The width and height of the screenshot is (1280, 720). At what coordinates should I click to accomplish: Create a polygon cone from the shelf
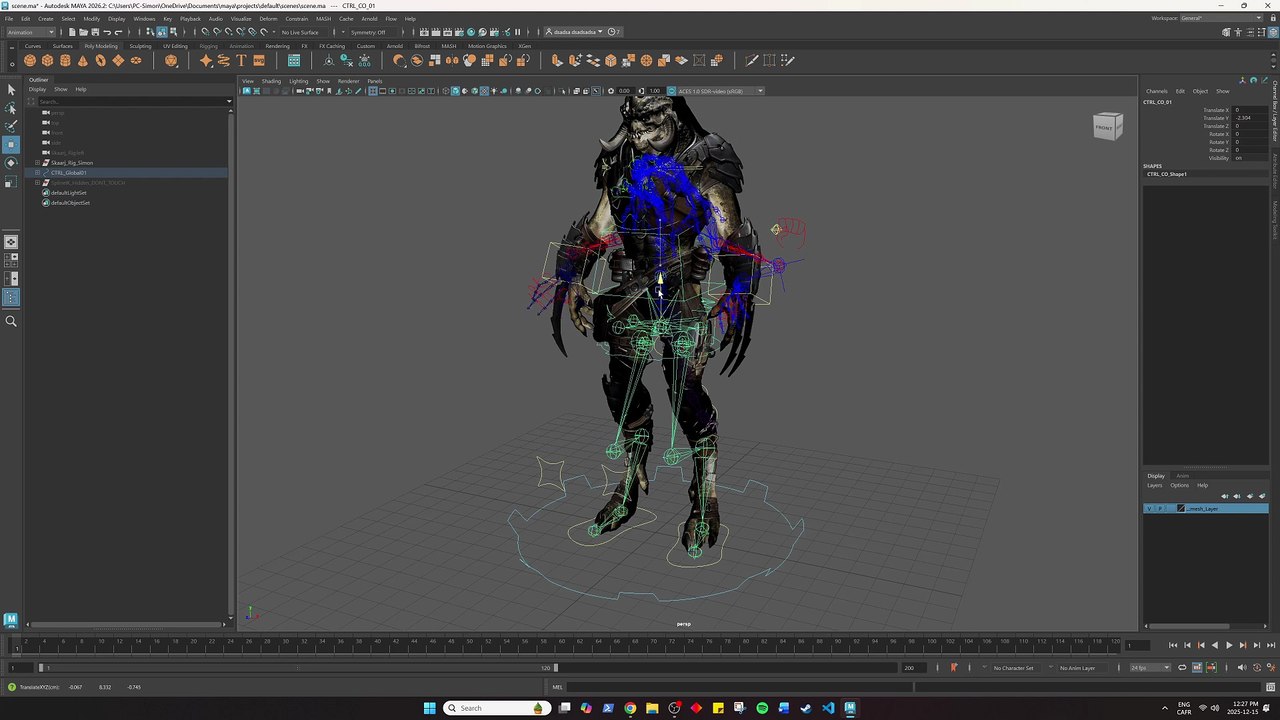coord(83,60)
